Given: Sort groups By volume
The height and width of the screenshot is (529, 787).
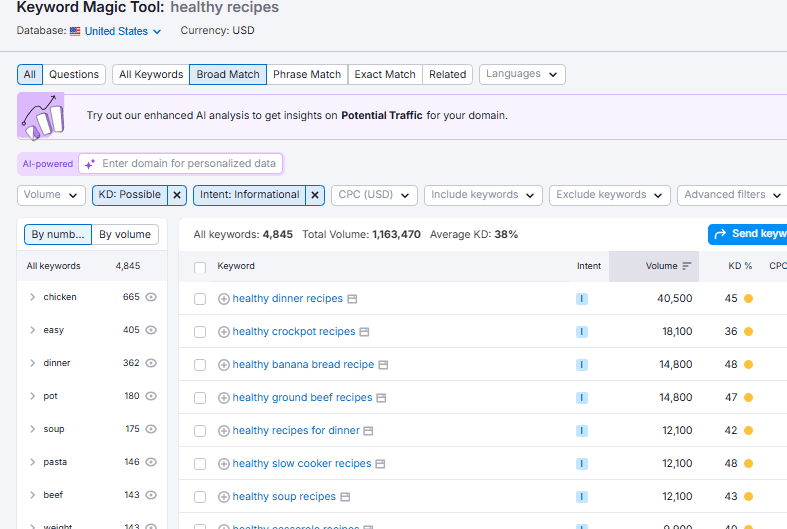Looking at the screenshot, I should [125, 235].
